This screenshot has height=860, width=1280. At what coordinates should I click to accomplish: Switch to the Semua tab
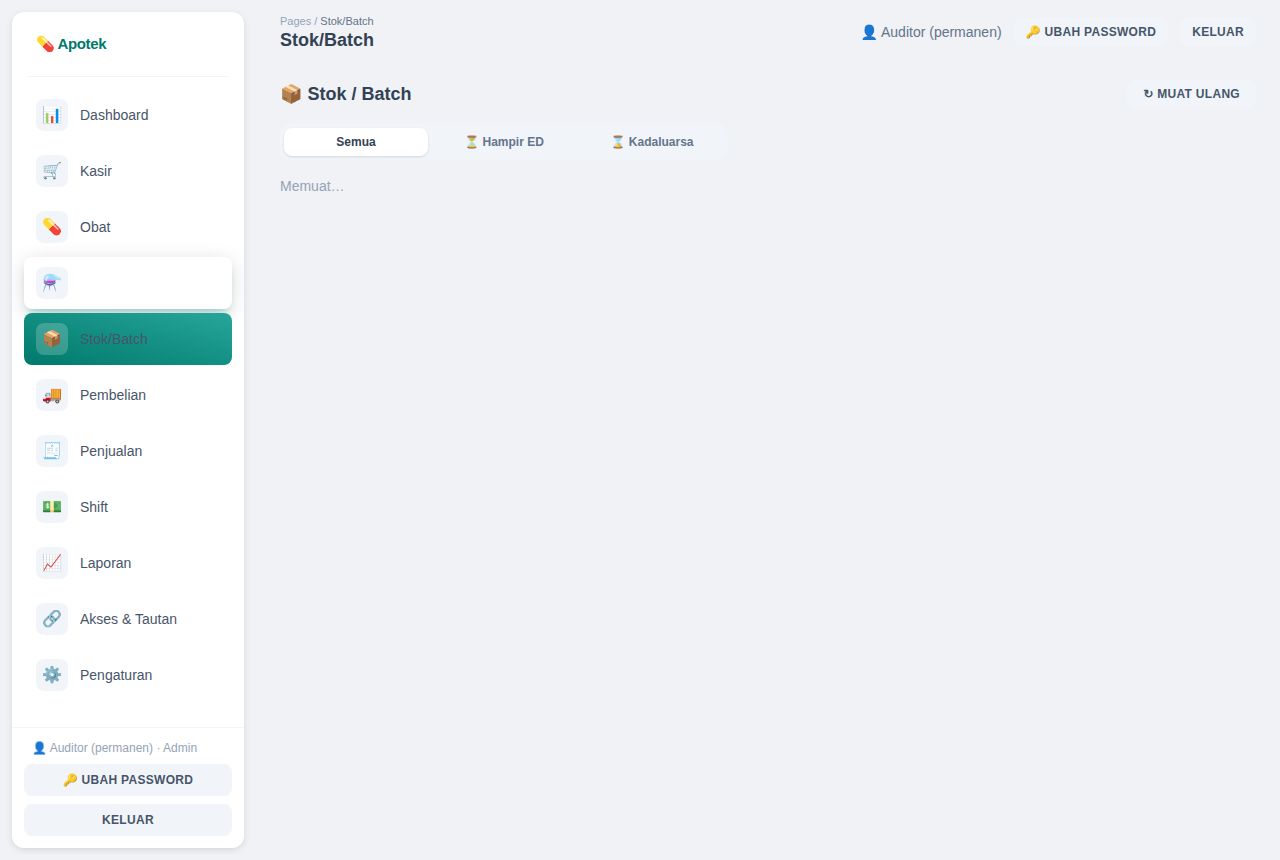[x=356, y=142]
